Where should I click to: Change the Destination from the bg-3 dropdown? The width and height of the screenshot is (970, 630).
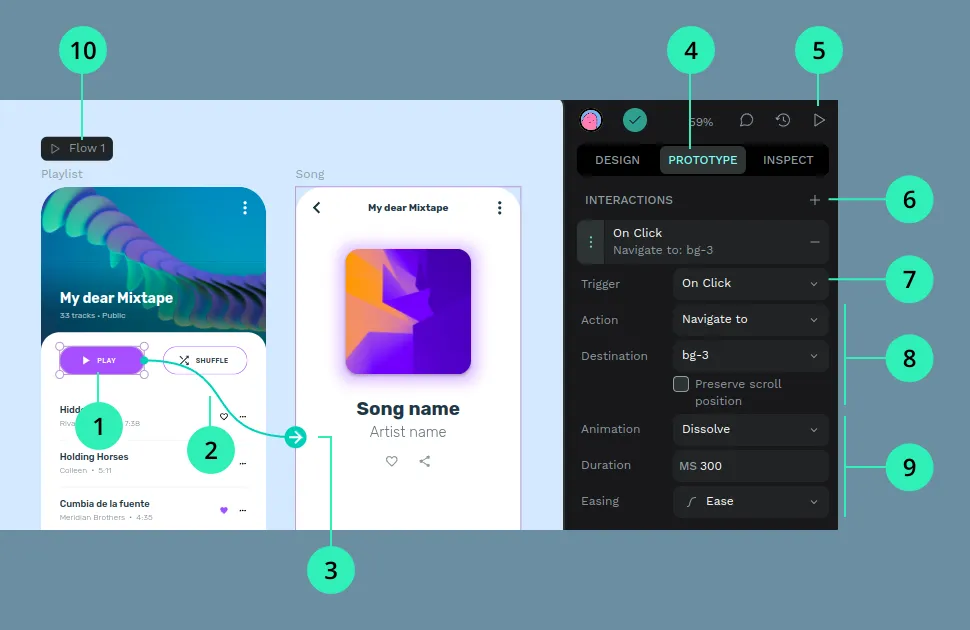(750, 355)
